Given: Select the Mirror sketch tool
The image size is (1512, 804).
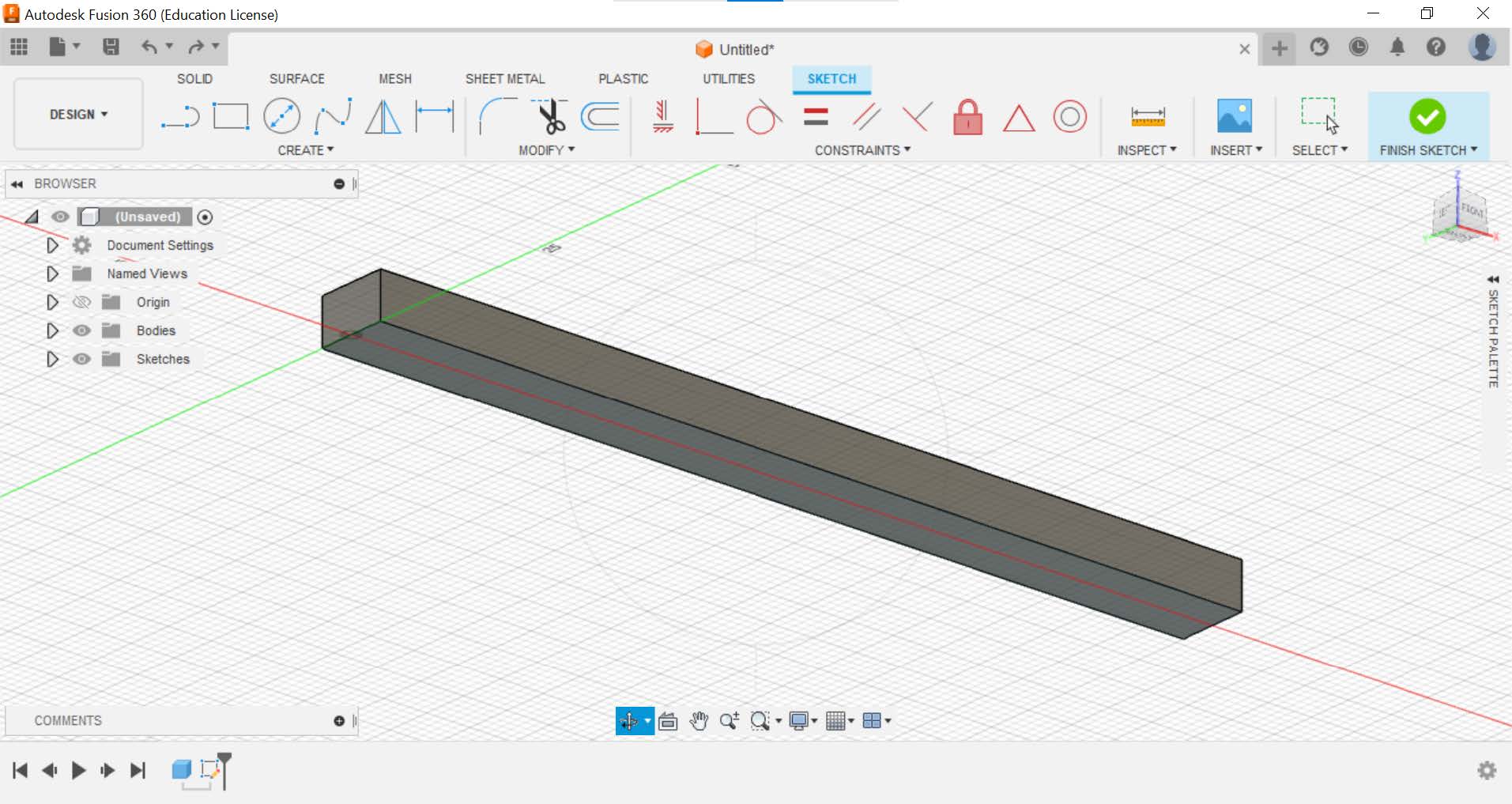Looking at the screenshot, I should (383, 117).
